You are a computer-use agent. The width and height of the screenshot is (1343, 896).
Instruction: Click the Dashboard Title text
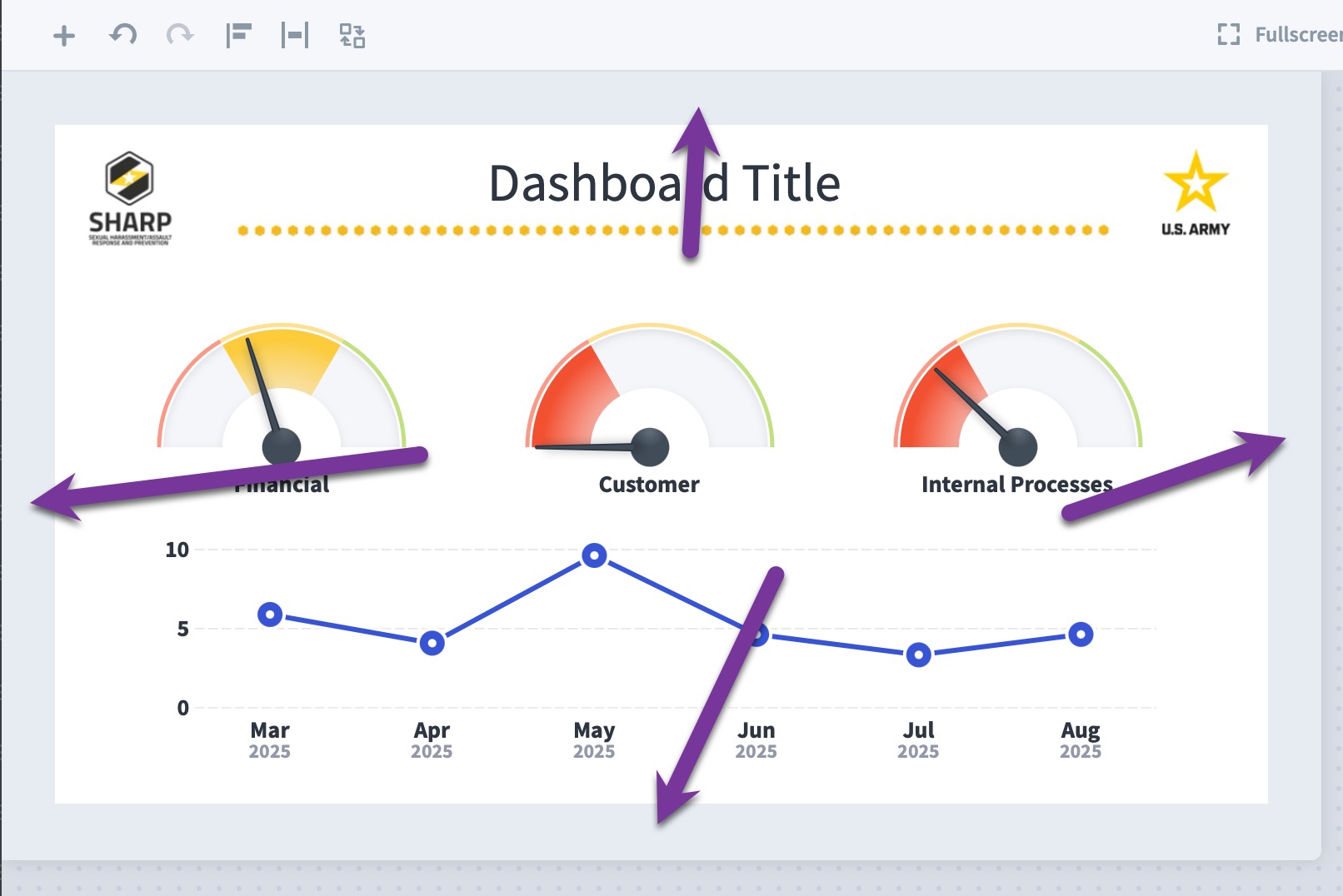664,183
